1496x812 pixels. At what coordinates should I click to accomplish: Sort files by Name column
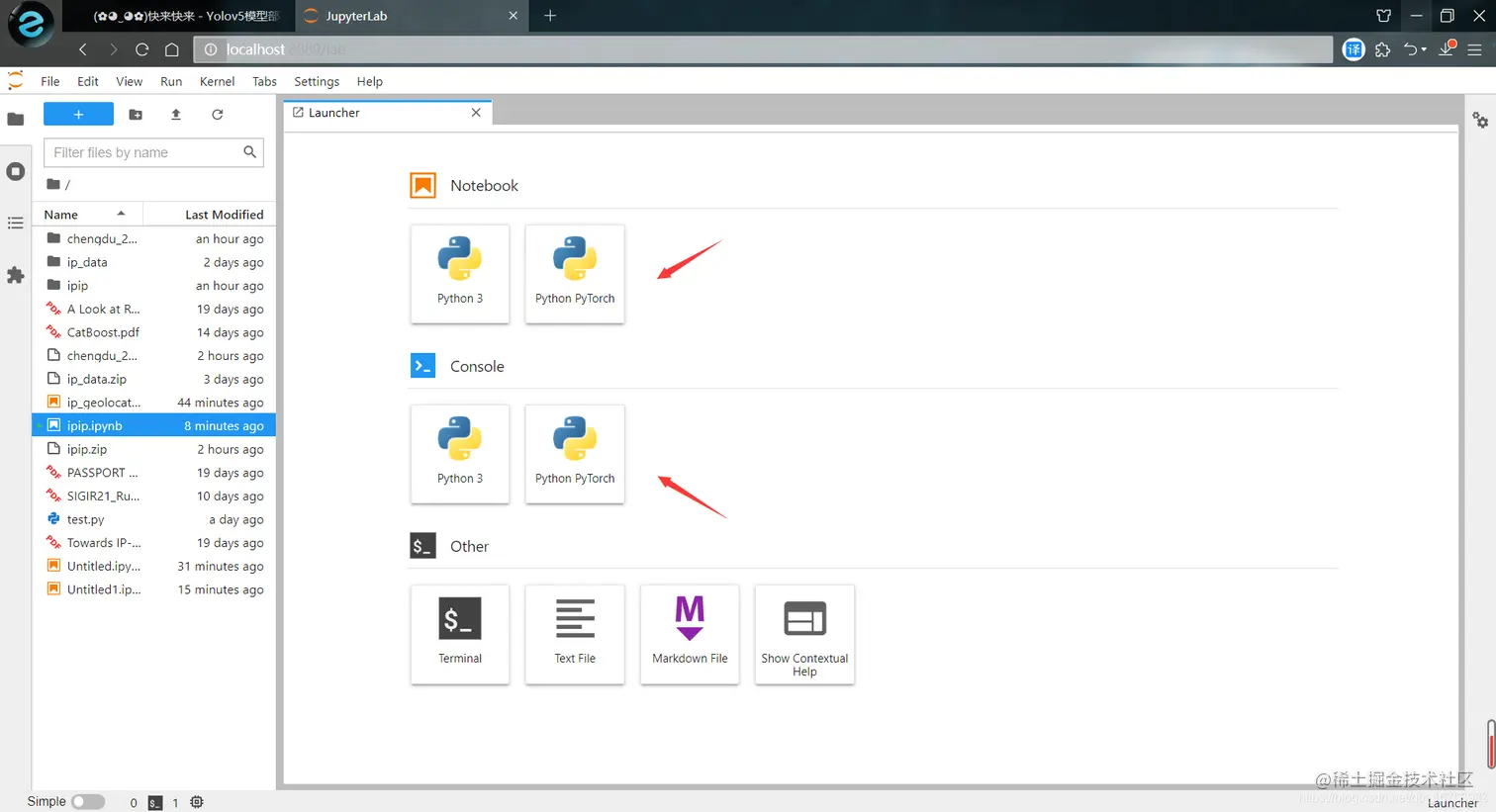click(x=87, y=215)
